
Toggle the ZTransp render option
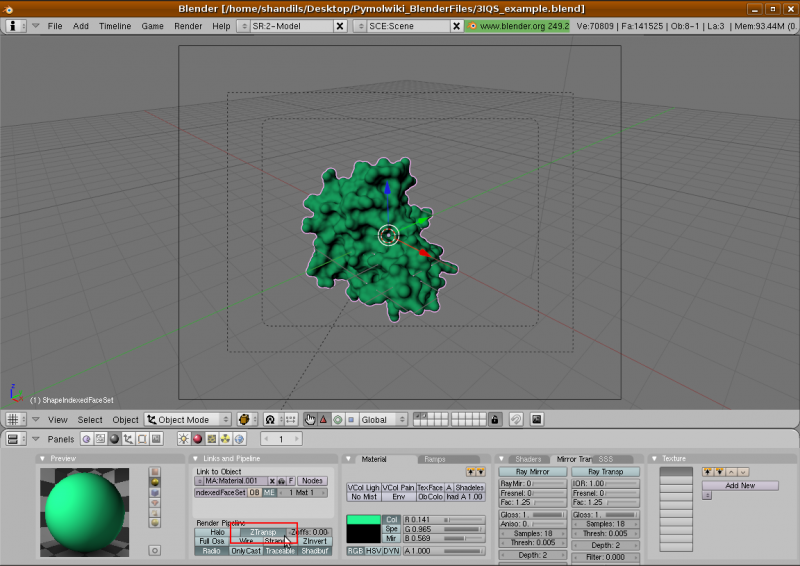(x=263, y=532)
